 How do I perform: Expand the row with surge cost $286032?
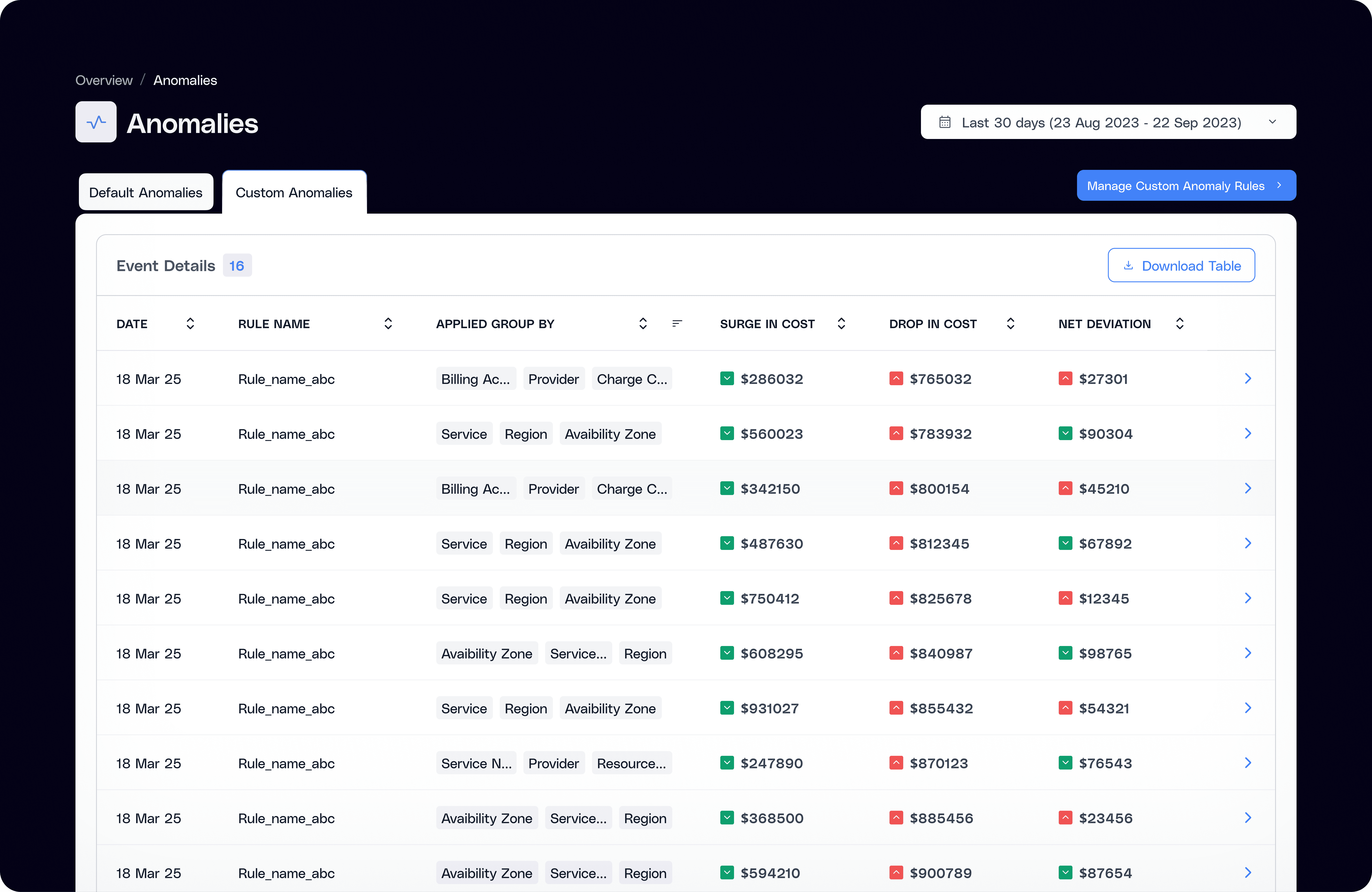pyautogui.click(x=1247, y=379)
